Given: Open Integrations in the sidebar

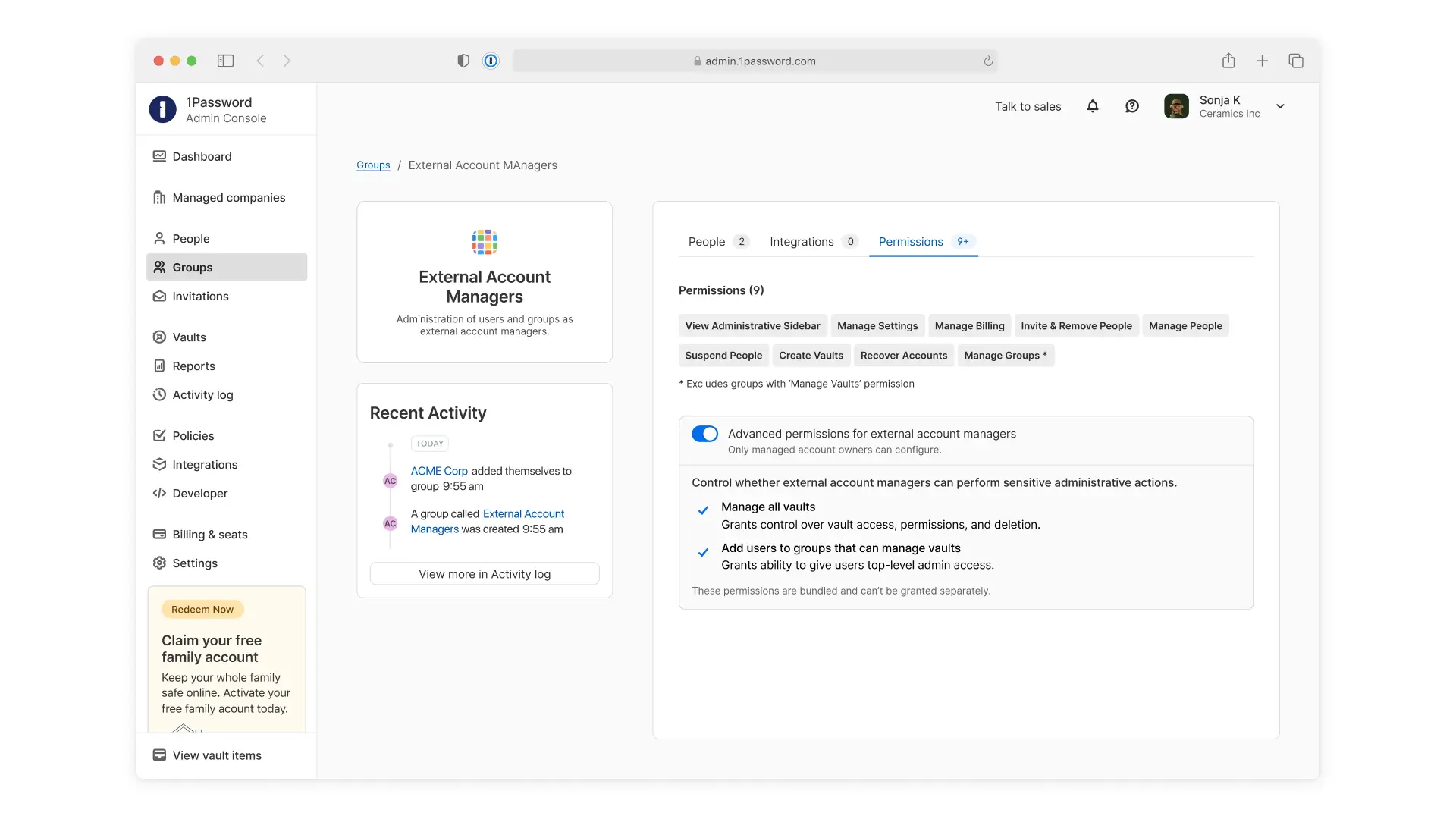Looking at the screenshot, I should coord(227,464).
